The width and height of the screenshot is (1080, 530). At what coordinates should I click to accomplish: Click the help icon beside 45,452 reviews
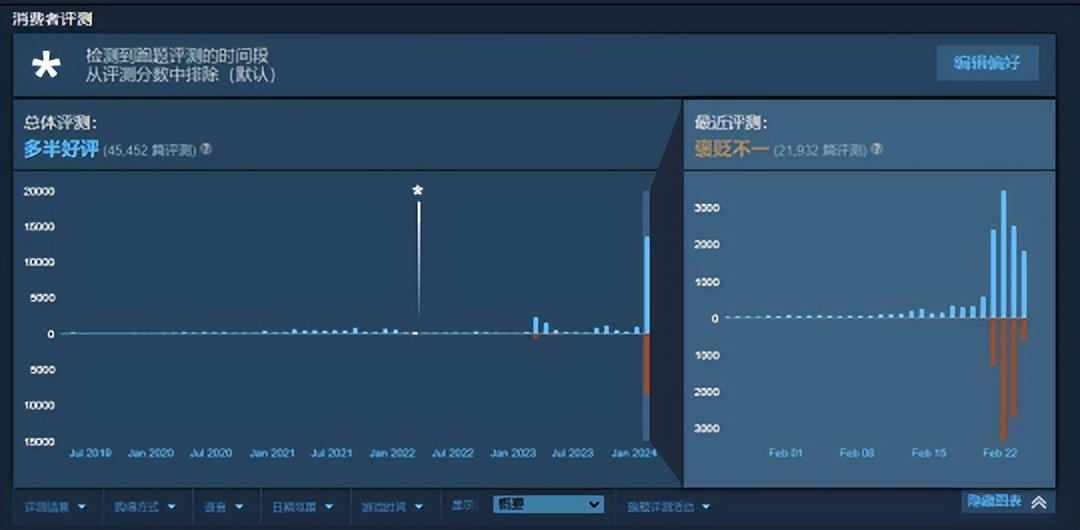[206, 149]
